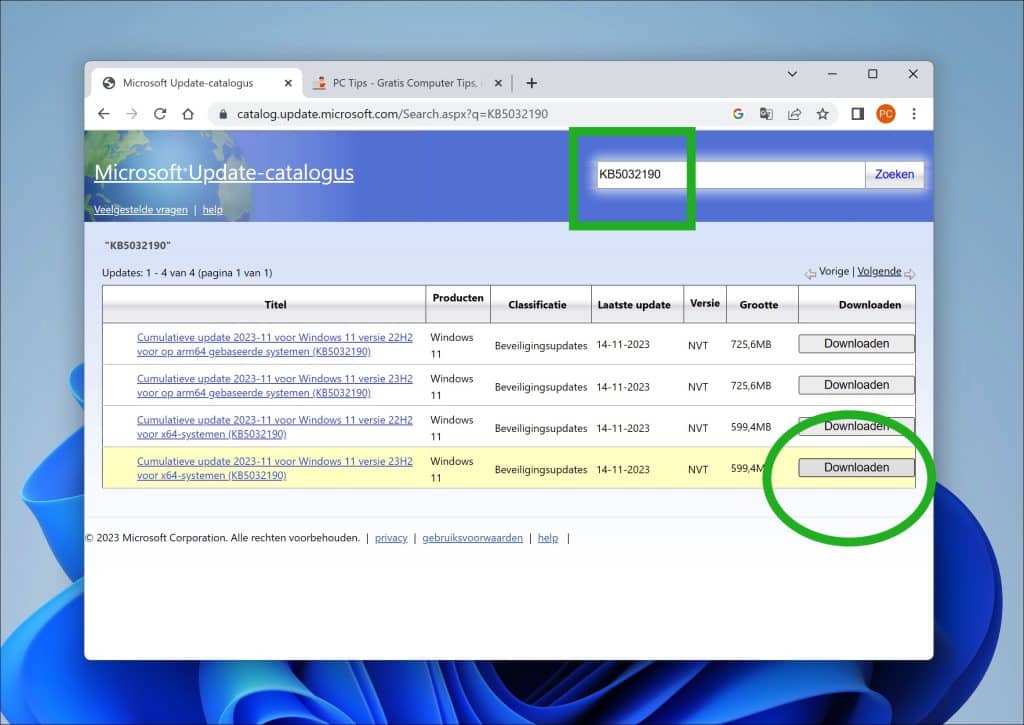1024x725 pixels.
Task: Click the Vorige previous arrow icon
Action: (x=810, y=274)
